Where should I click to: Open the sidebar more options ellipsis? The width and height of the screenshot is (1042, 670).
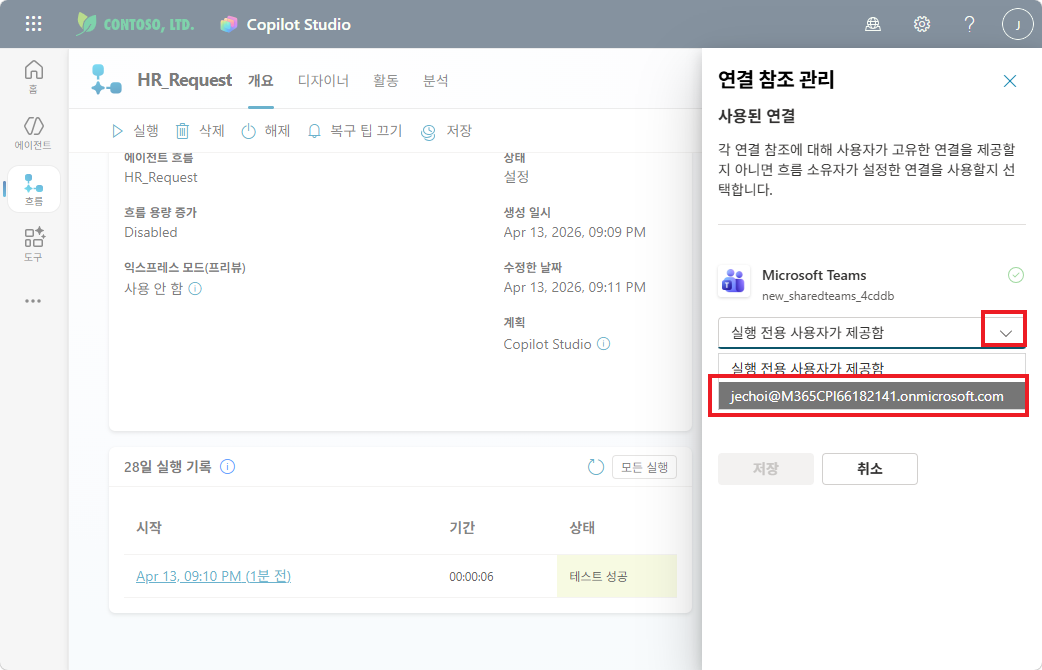point(33,301)
